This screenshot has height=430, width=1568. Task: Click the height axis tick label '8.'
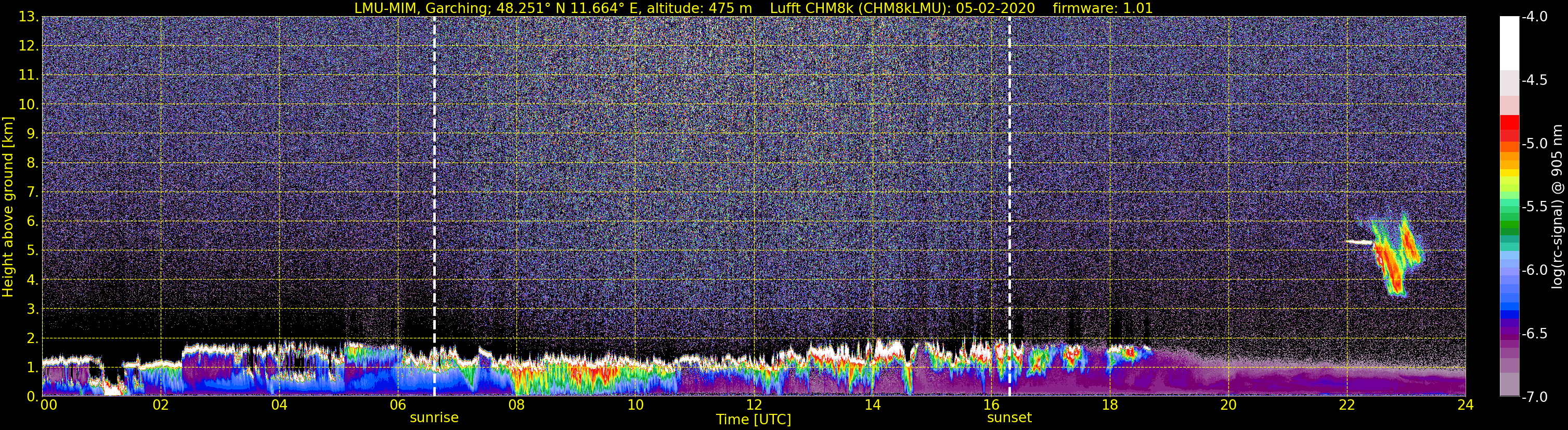(32, 163)
